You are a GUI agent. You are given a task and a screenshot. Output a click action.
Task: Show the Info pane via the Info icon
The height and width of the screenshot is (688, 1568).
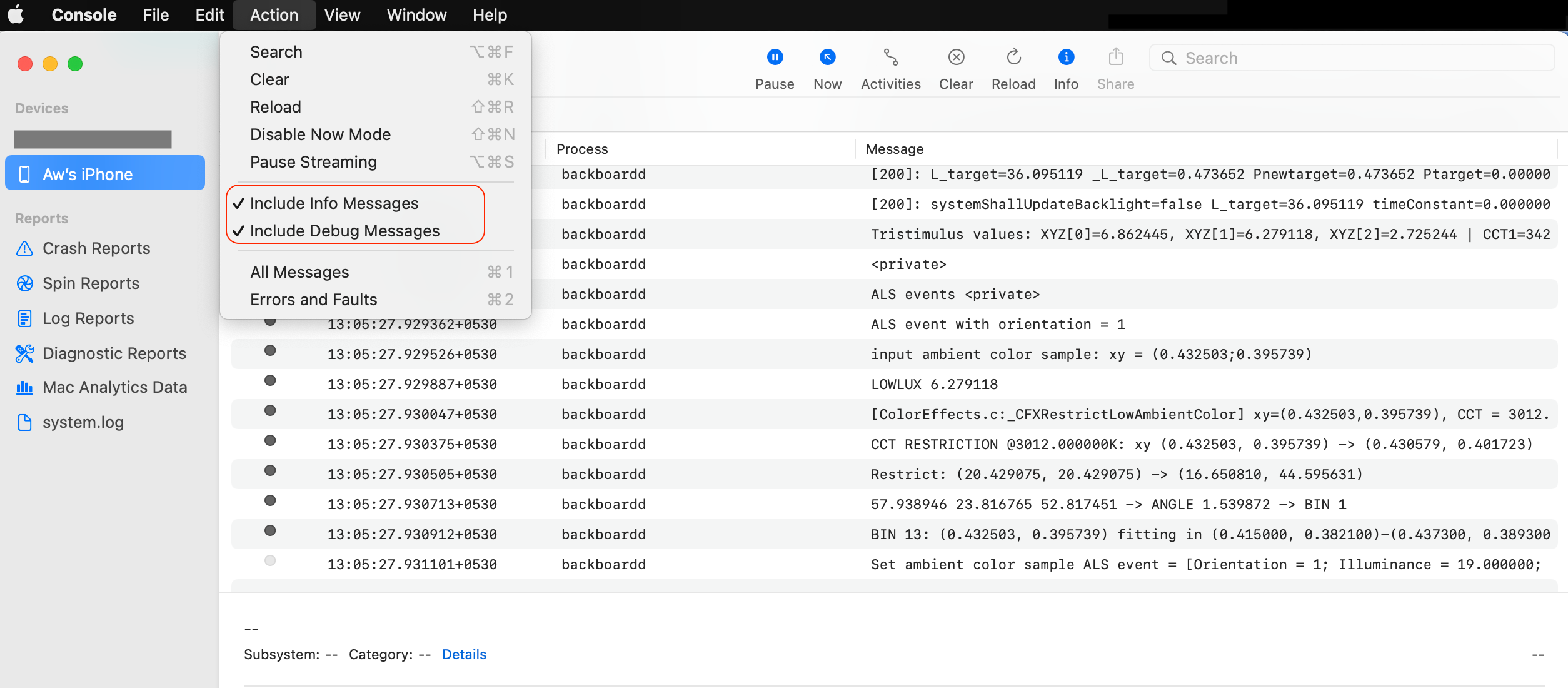click(1065, 58)
